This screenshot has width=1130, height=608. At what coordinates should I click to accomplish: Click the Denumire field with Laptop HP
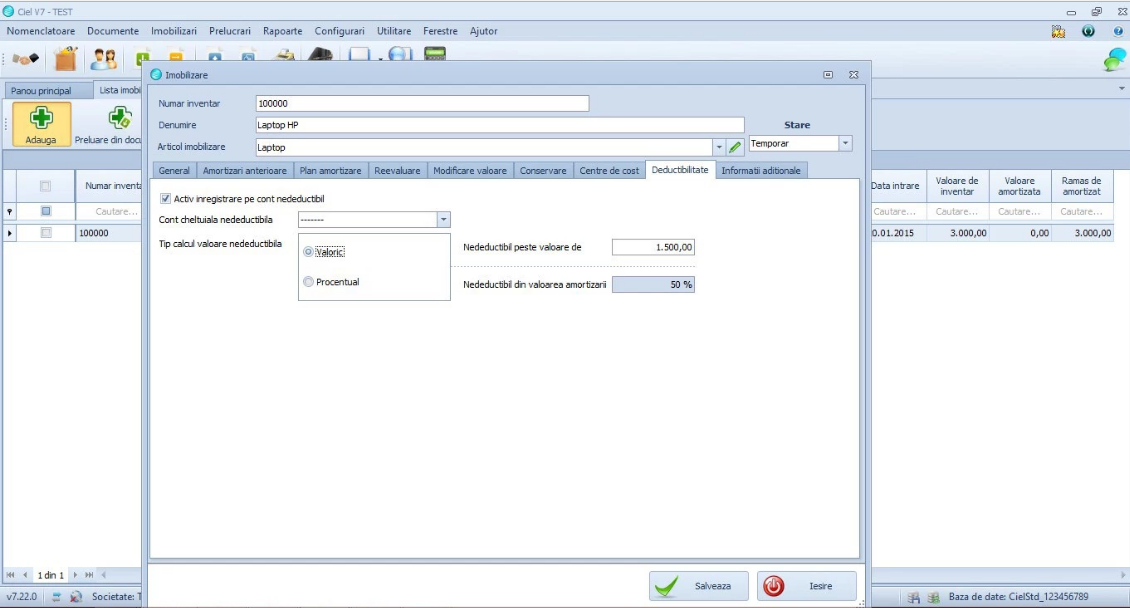[x=500, y=125]
